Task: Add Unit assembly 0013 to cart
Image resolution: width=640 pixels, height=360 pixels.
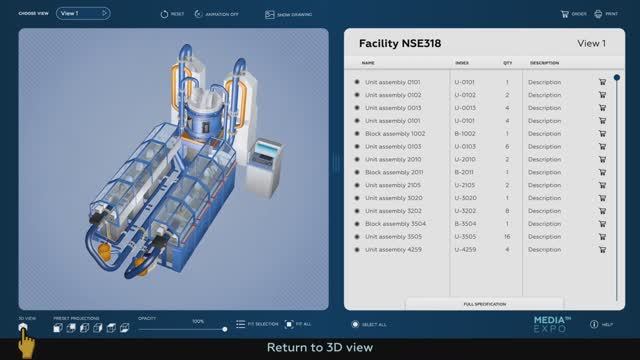Action: 602,108
